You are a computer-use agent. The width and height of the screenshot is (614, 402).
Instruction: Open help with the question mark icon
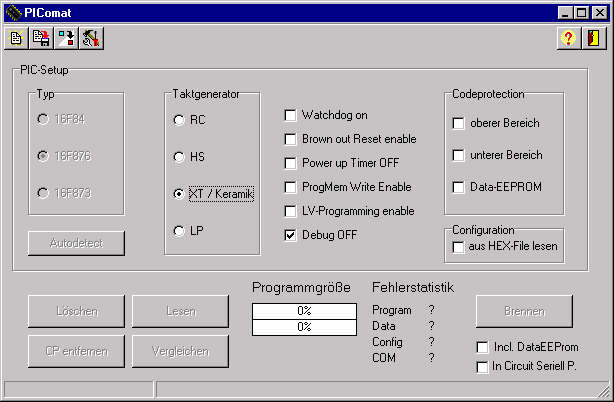[x=570, y=38]
